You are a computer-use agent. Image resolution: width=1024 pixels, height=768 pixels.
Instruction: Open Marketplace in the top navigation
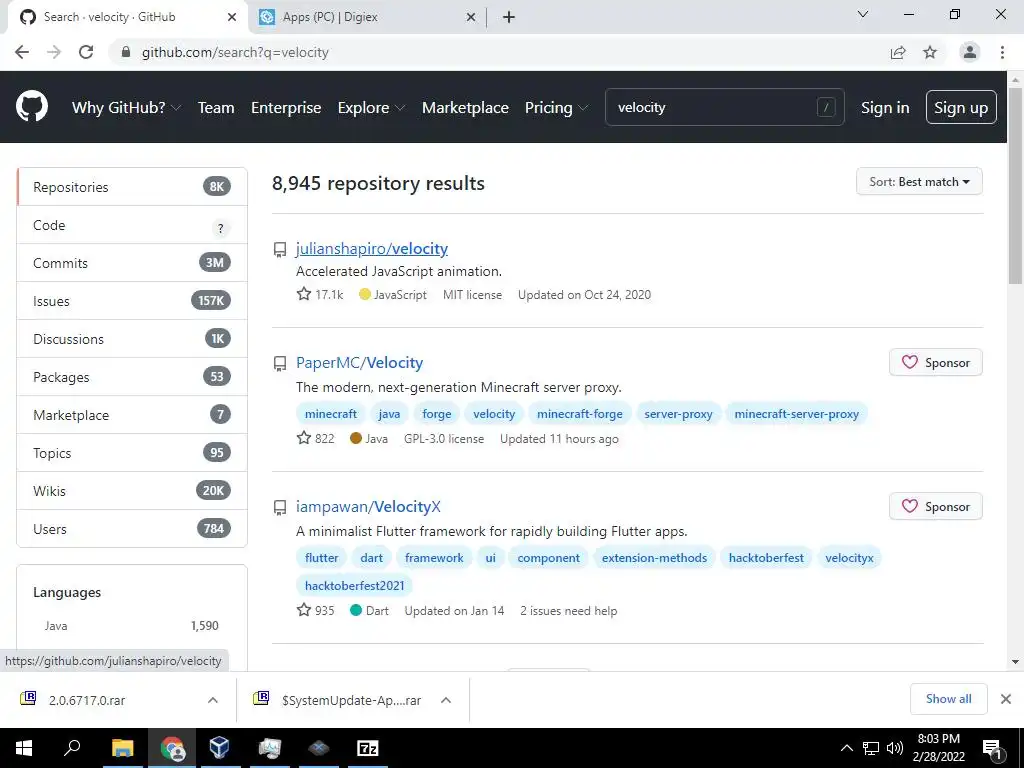[465, 107]
